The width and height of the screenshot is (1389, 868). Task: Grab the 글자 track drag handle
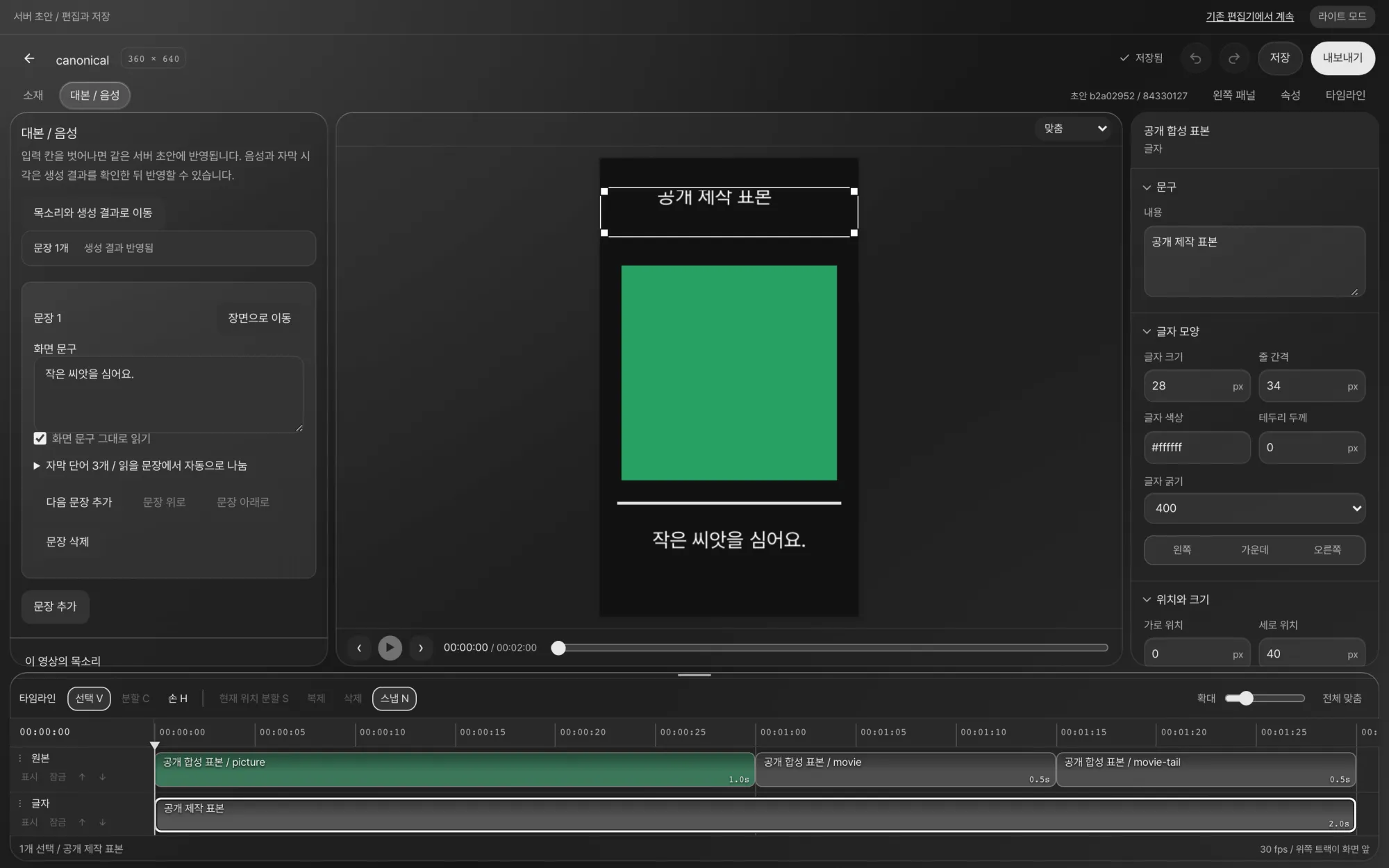(20, 803)
